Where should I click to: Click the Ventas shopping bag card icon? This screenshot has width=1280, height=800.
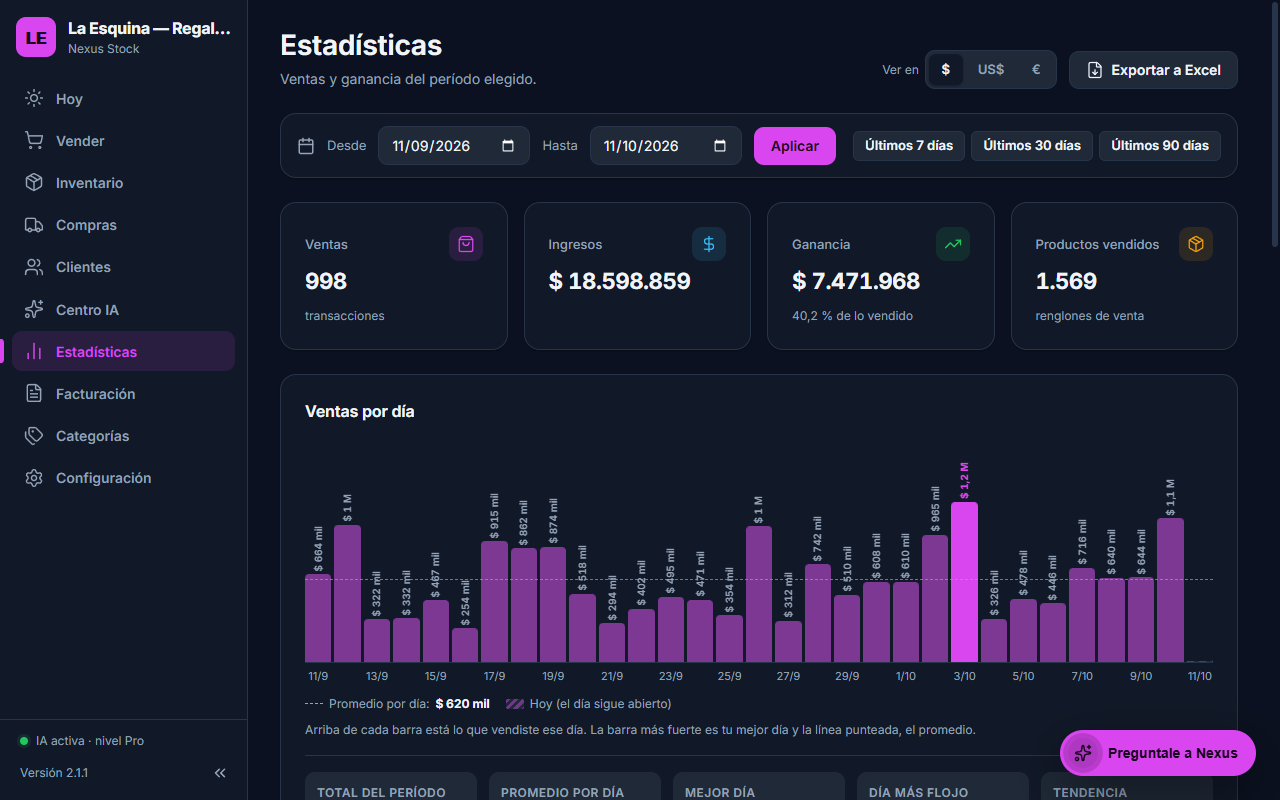click(466, 244)
